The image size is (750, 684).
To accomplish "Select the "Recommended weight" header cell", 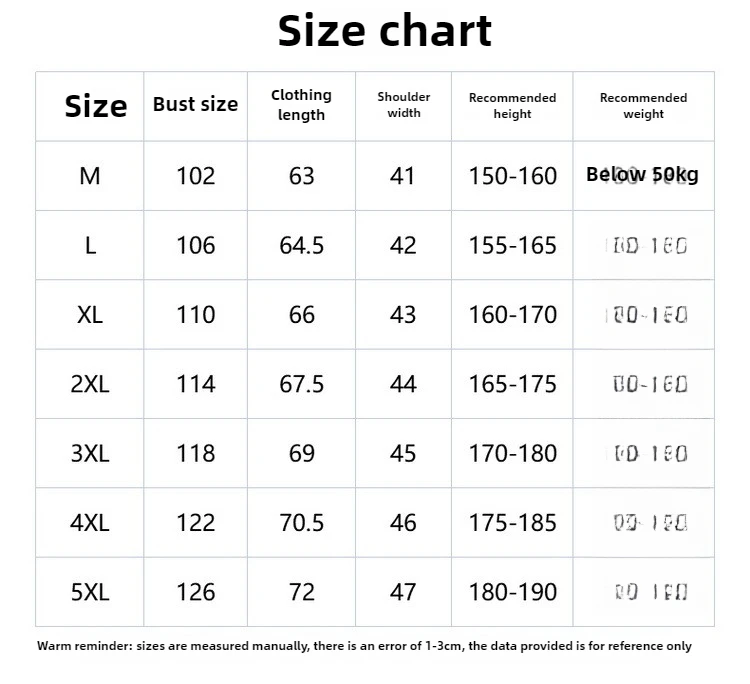I will click(643, 105).
